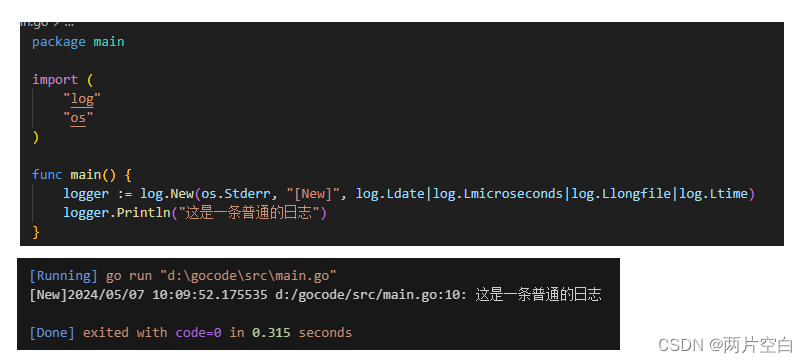This screenshot has height=363, width=807.
Task: Click the [Running] label in output
Action: (63, 275)
